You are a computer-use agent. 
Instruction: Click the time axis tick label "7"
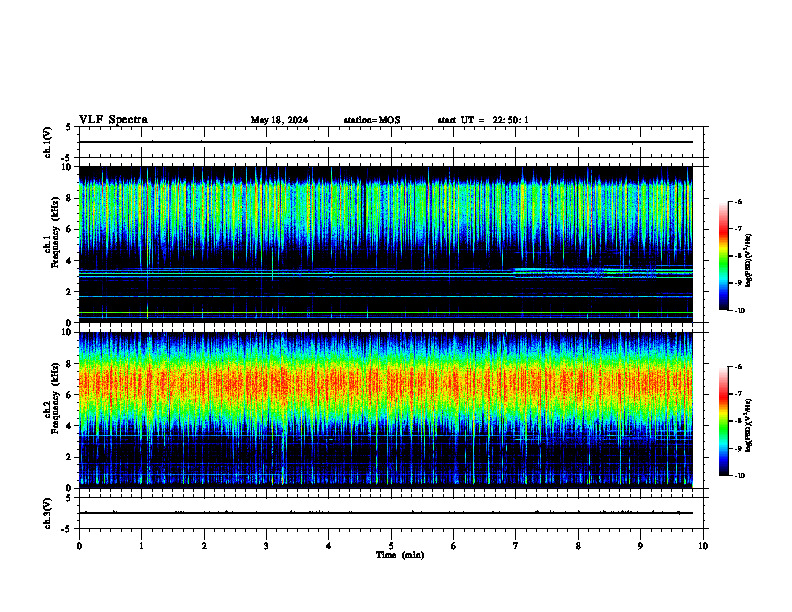pos(516,546)
